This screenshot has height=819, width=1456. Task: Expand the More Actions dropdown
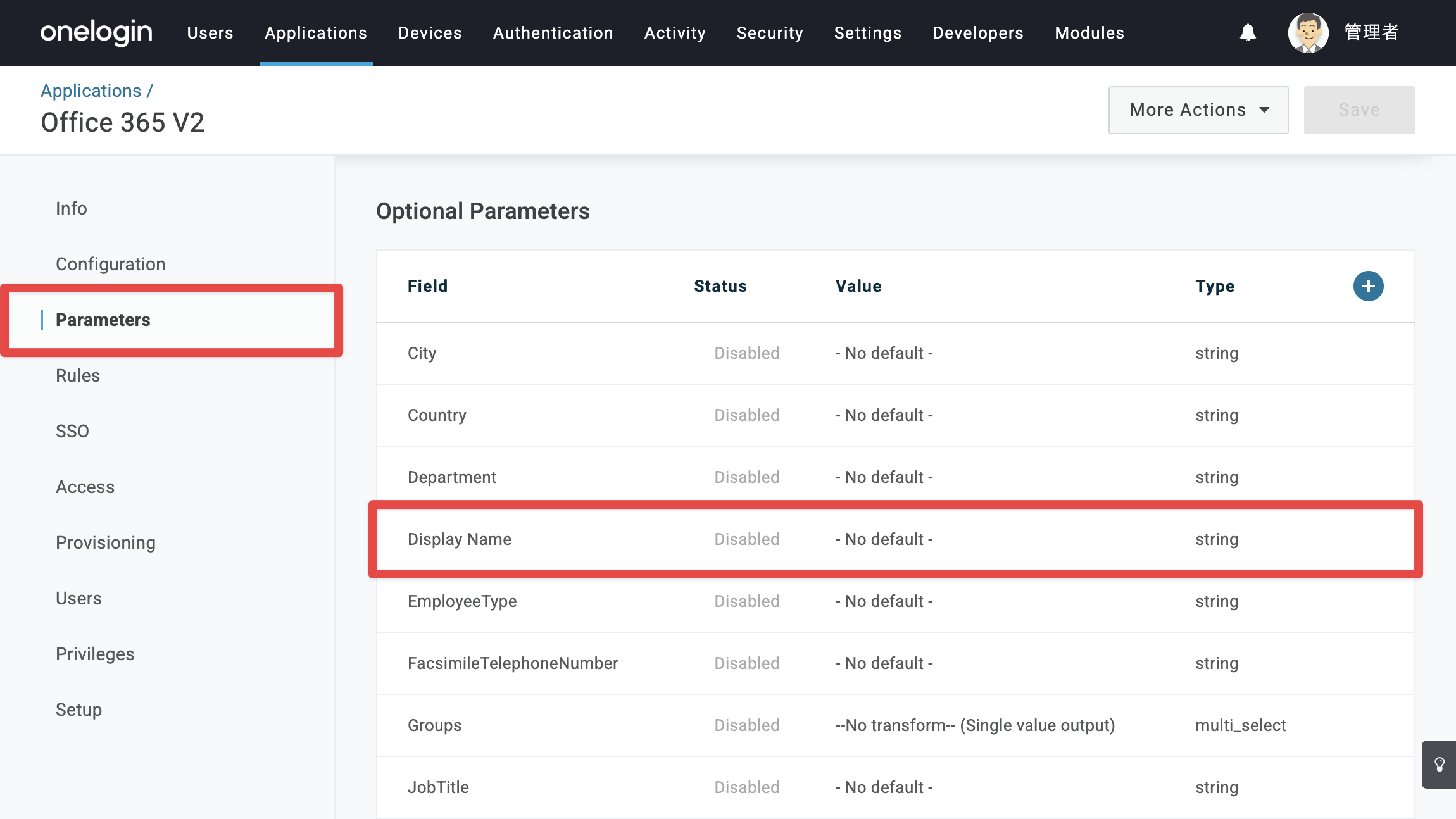point(1198,110)
